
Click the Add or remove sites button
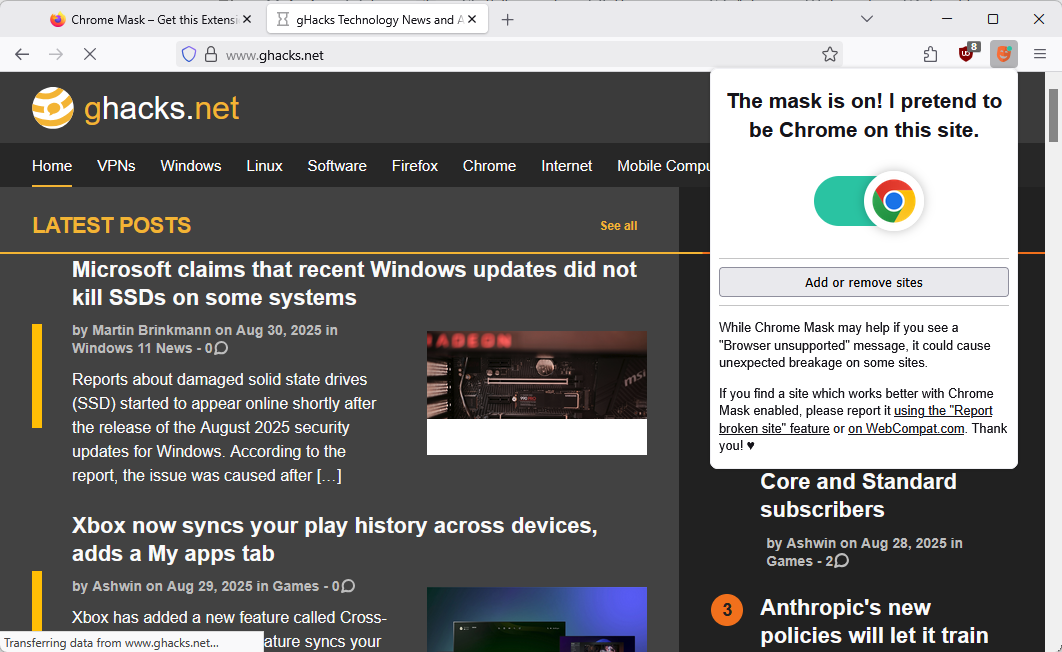point(864,282)
